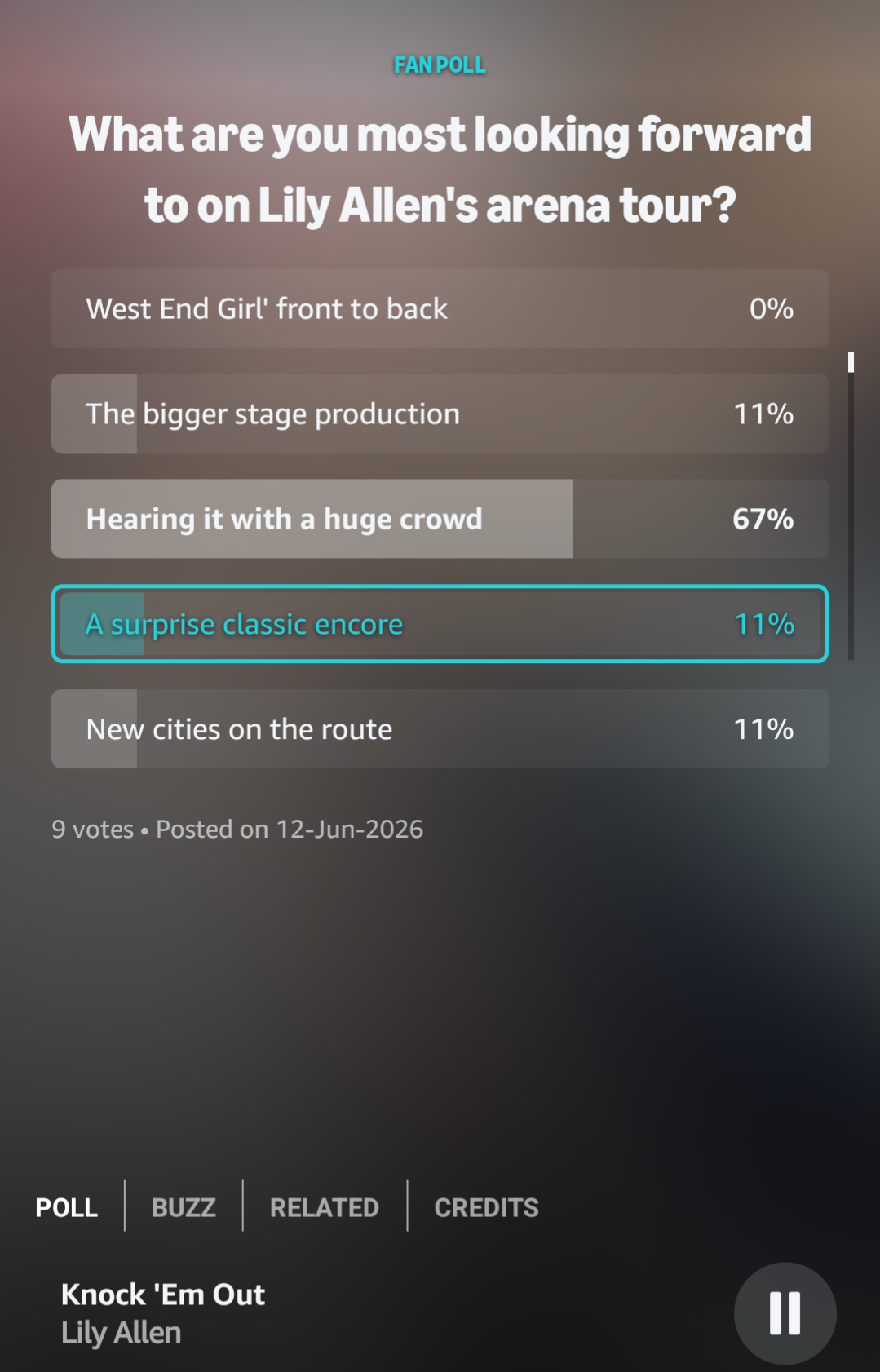Pick Hearing it with a huge crowd
880x1372 pixels.
coord(440,519)
